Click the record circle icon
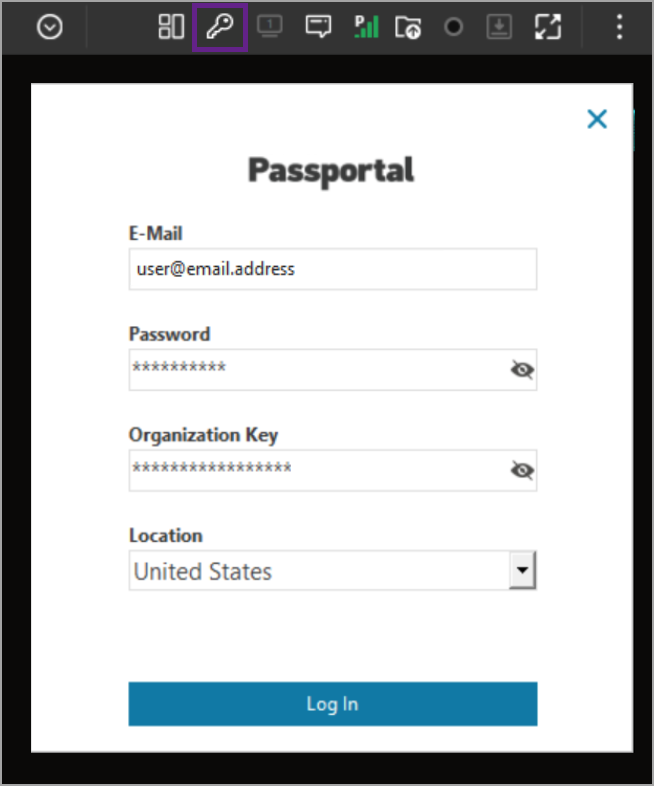654x786 pixels. click(x=454, y=27)
